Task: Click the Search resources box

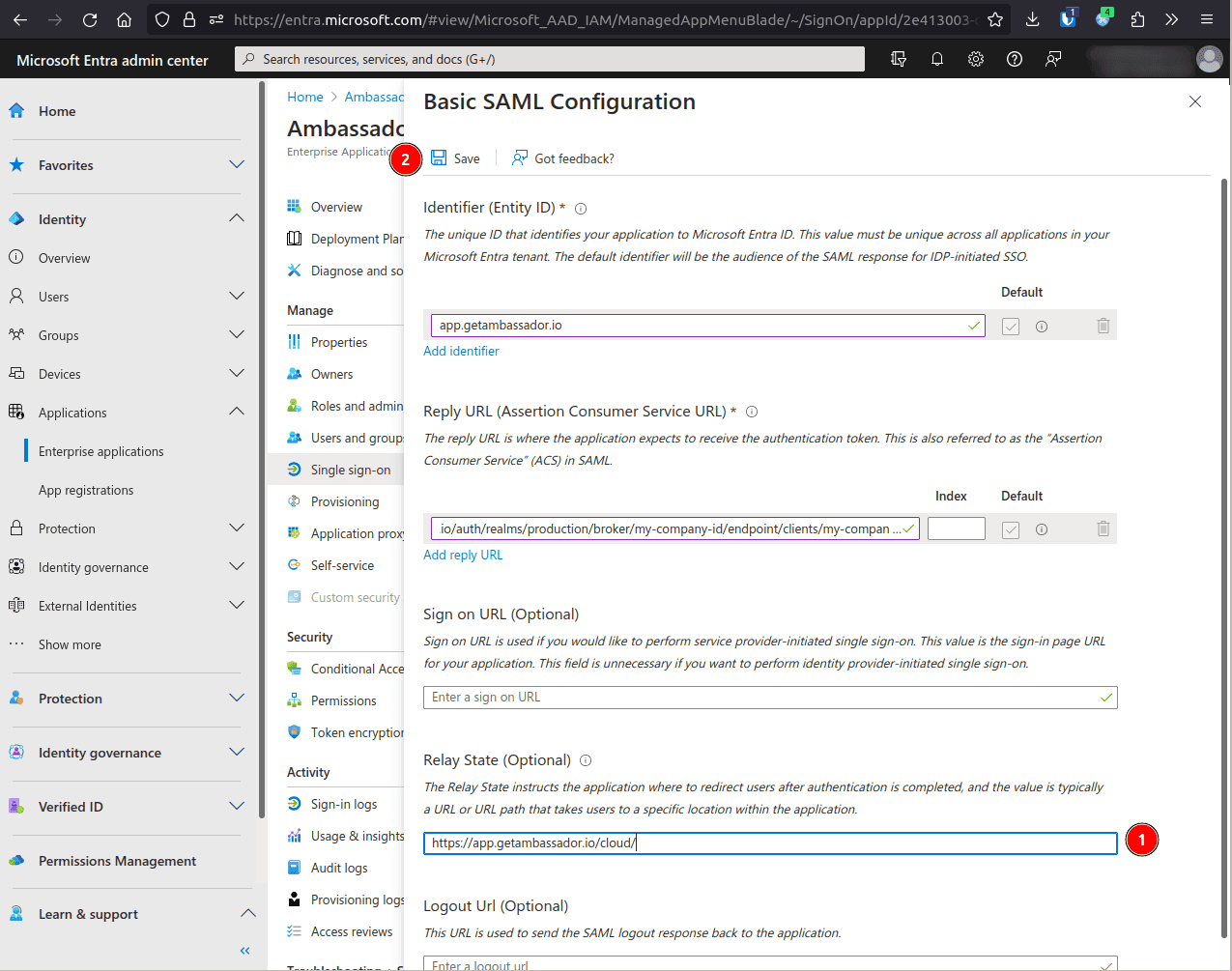Action: (550, 60)
